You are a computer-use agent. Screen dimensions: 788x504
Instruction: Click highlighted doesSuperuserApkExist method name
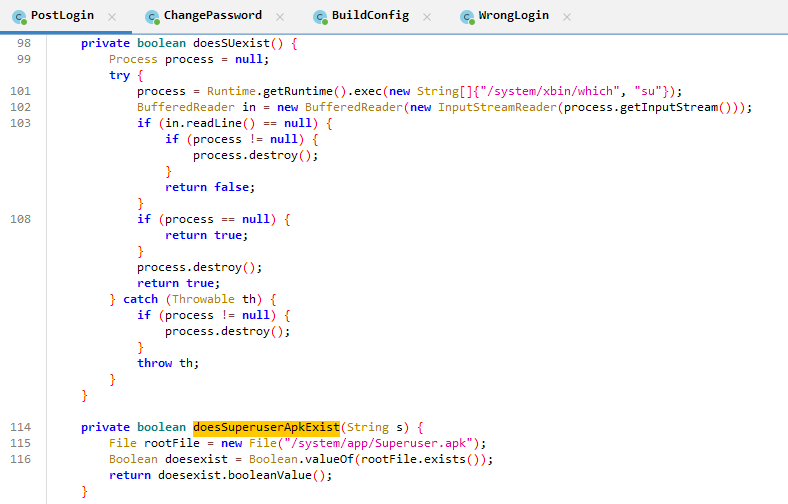[x=266, y=428]
